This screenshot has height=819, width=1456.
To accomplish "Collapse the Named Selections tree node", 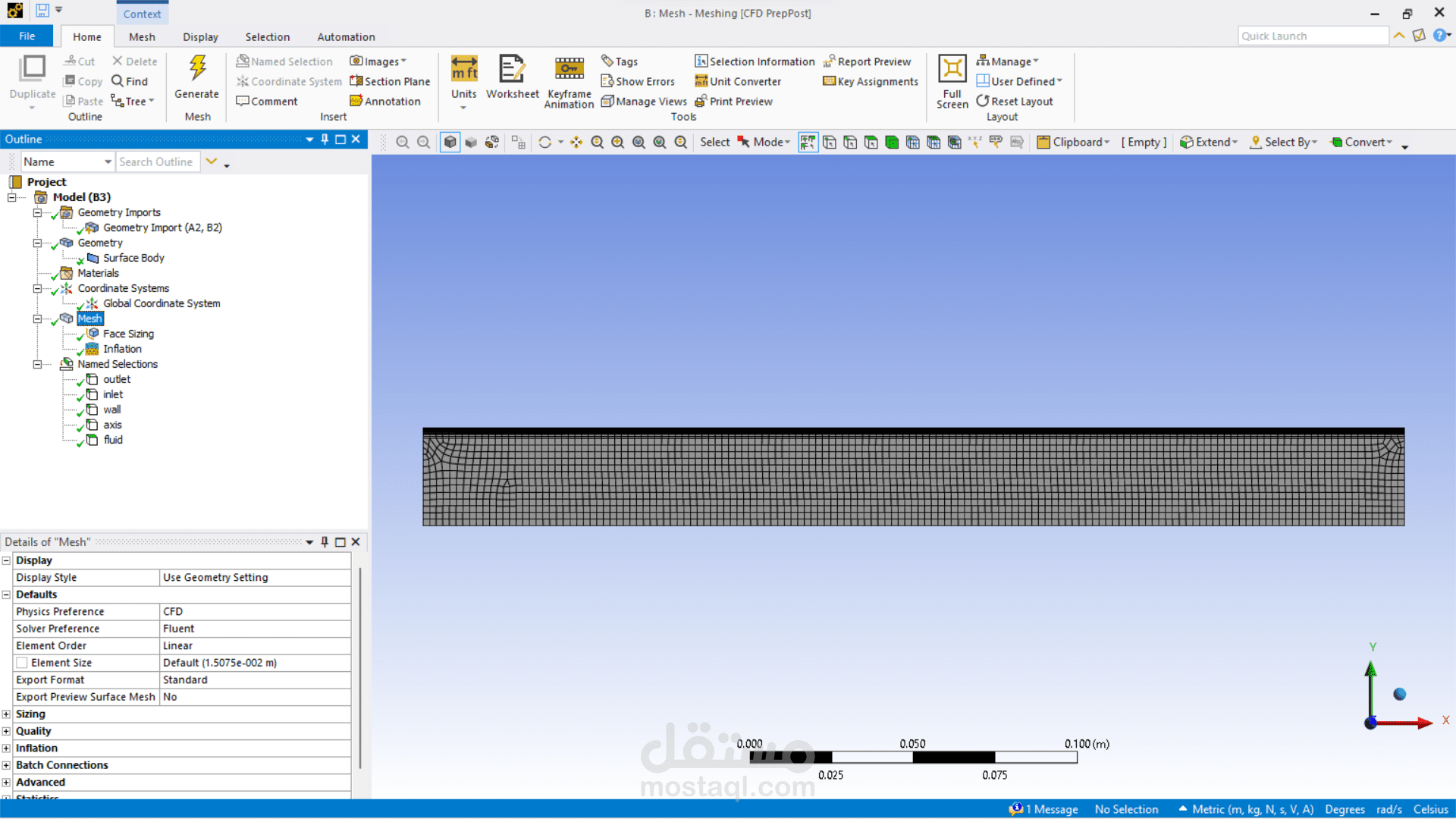I will coord(36,364).
